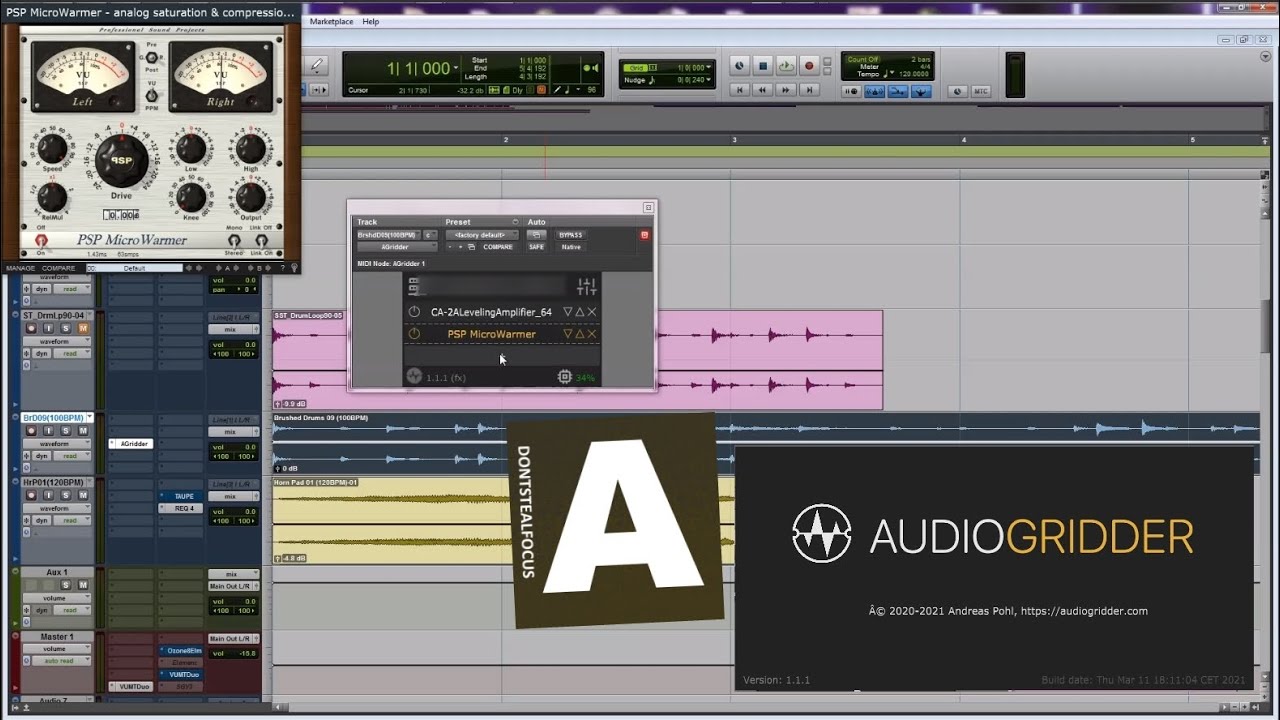This screenshot has height=720, width=1280.
Task: Remove PSP MicroWarmer from chain
Action: 592,334
